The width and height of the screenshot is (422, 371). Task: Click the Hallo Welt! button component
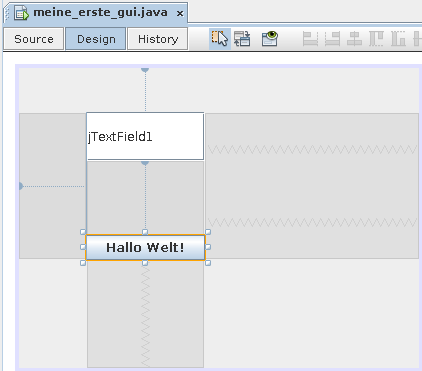point(145,247)
